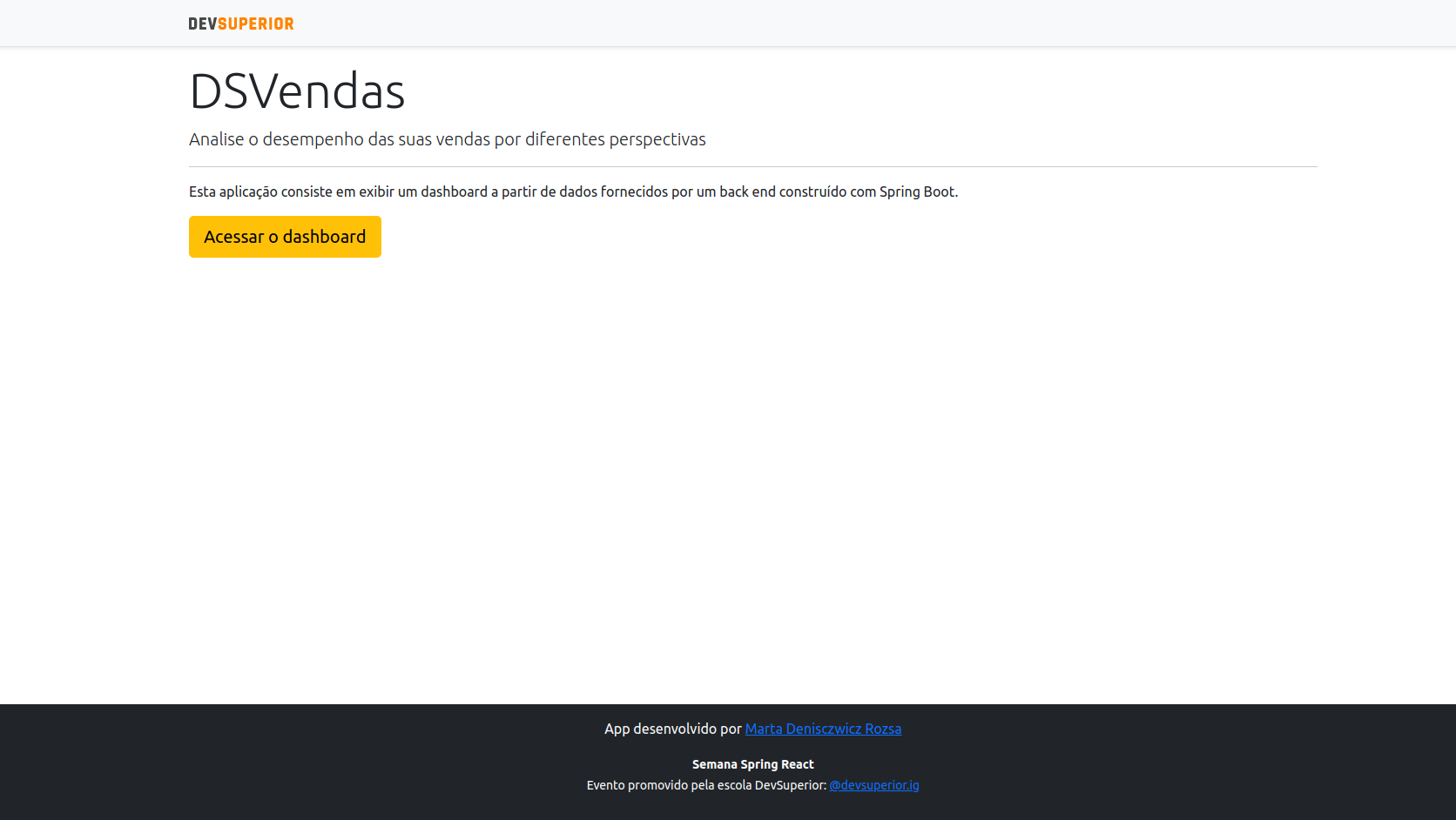Click the developer credit link in the footer

point(823,729)
